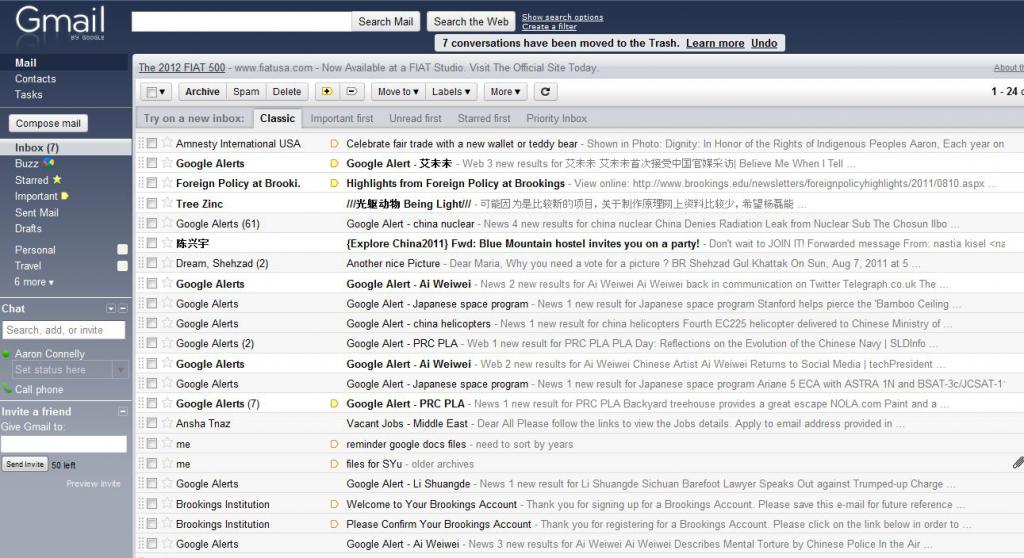Toggle importance marker on 'Welcome to Your Brookings Account'
The image size is (1024, 558).
334,504
